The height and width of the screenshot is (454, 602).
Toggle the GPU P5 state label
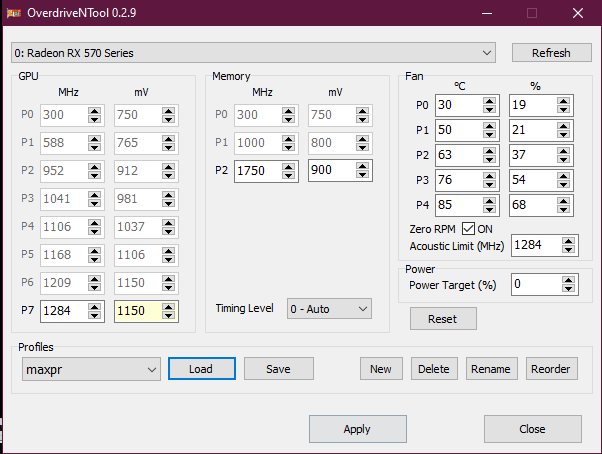[x=27, y=254]
